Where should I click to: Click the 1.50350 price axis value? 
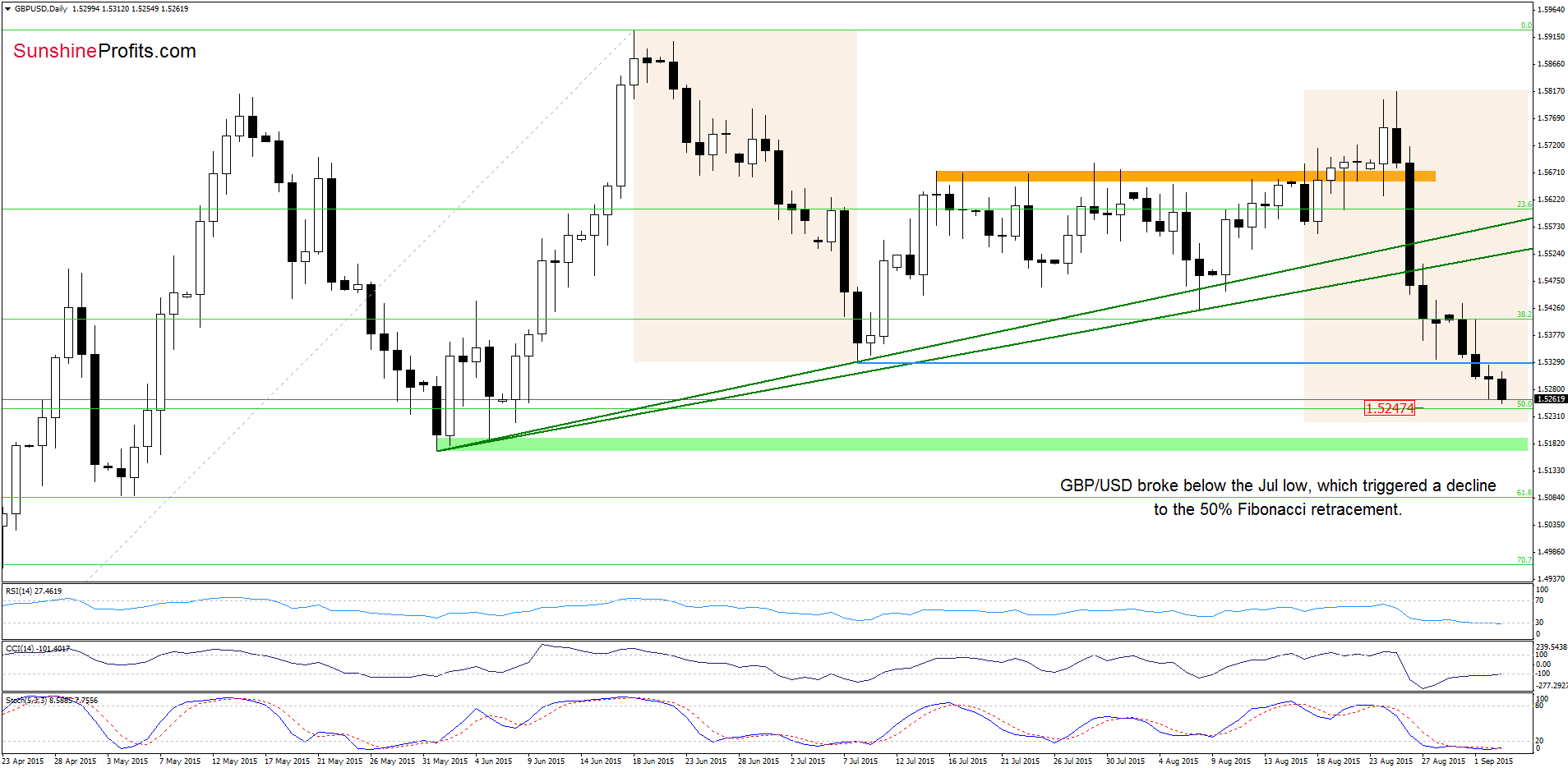point(1551,525)
